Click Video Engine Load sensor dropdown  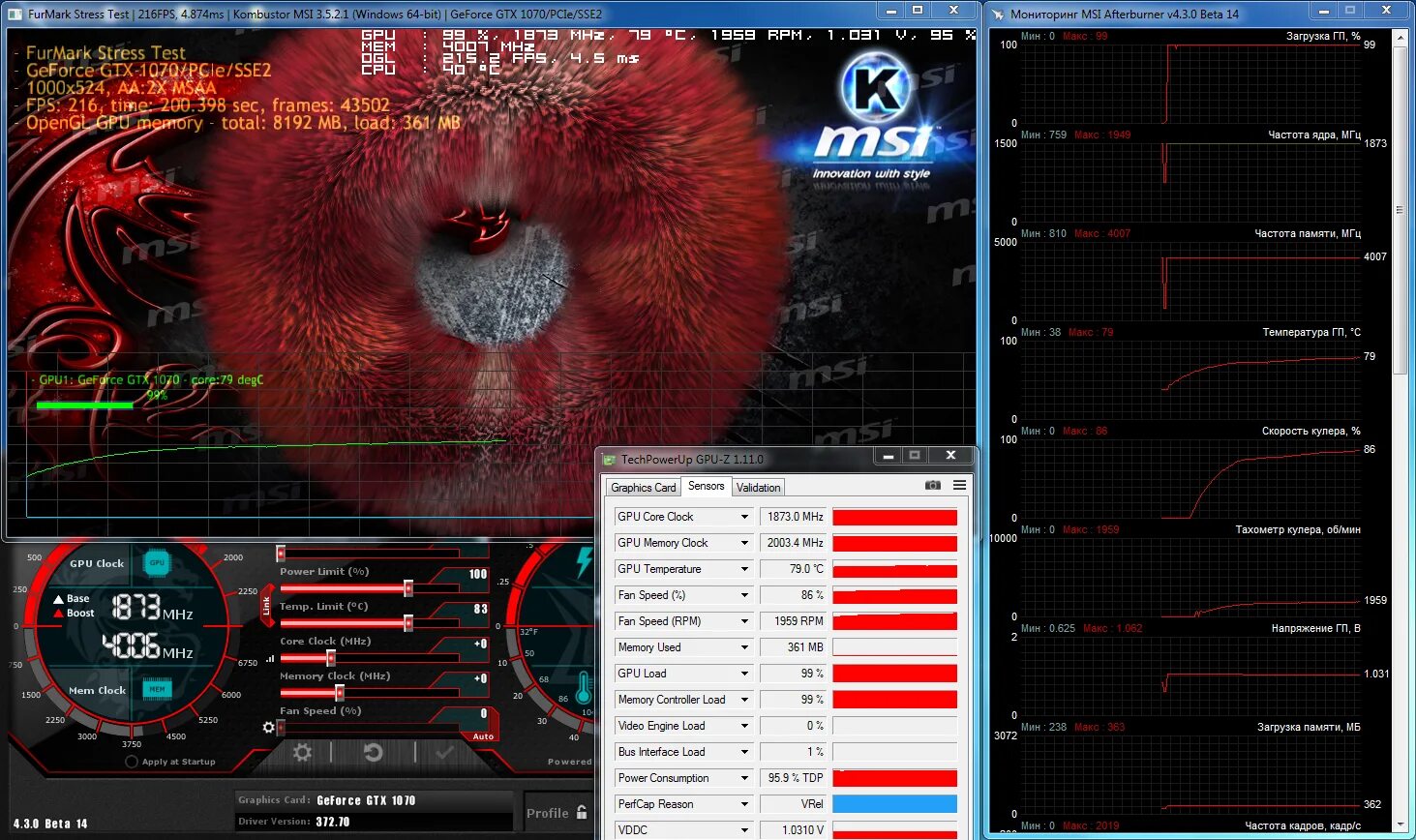(x=744, y=726)
